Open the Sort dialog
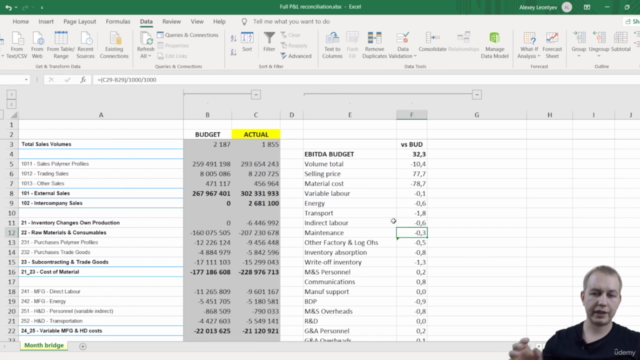Screen dimensions: 640x360 [x=247, y=42]
